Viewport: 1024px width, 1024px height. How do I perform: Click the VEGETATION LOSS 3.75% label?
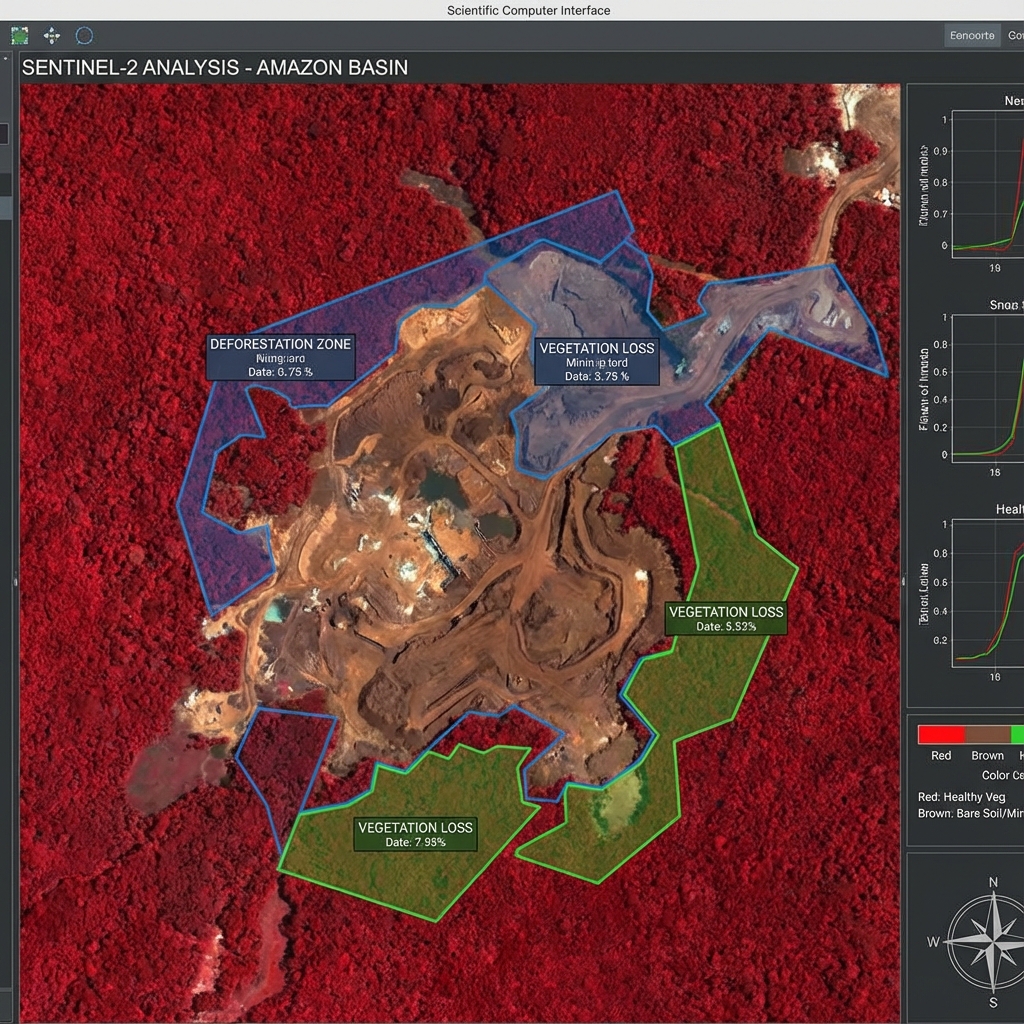[x=597, y=361]
